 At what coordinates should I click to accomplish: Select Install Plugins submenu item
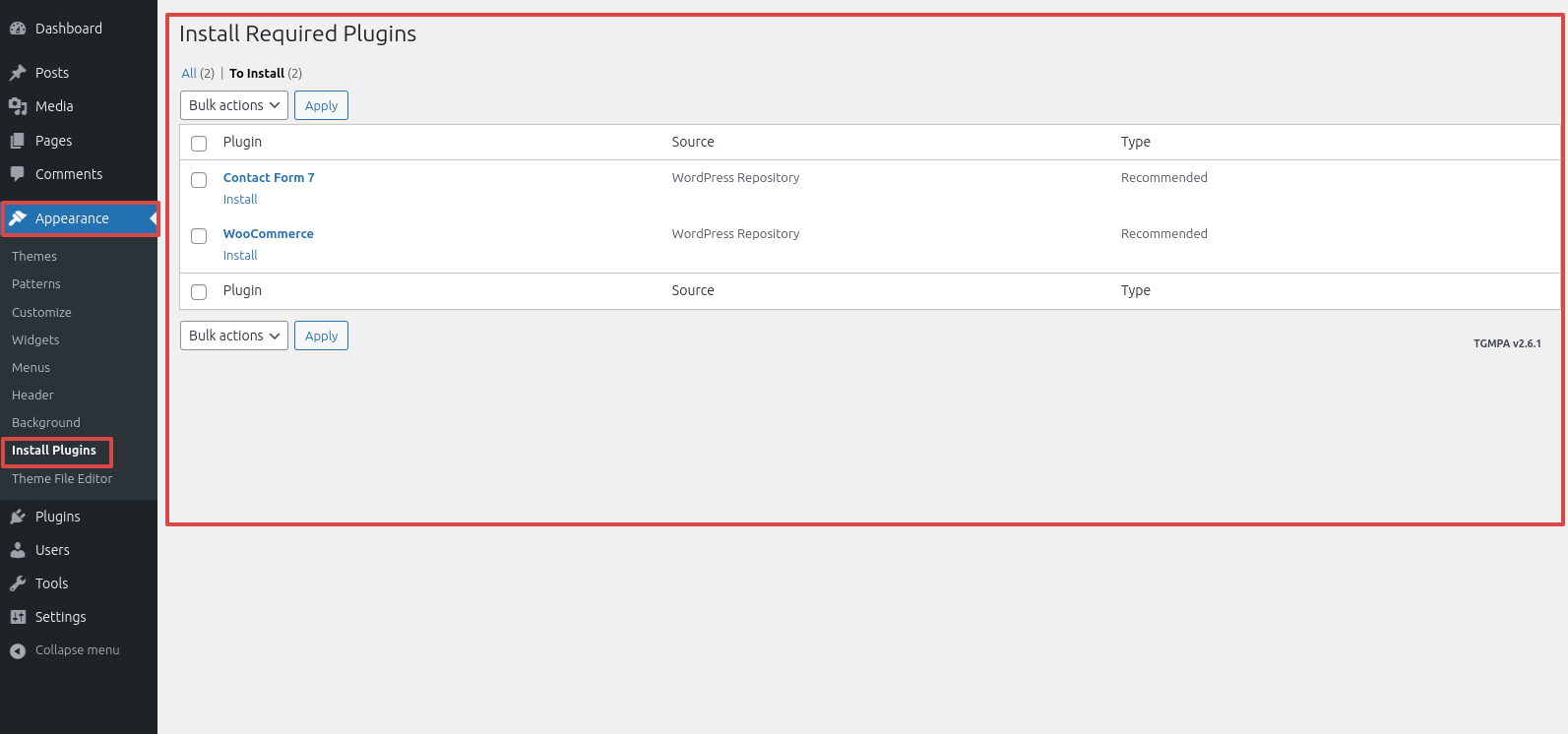point(54,451)
